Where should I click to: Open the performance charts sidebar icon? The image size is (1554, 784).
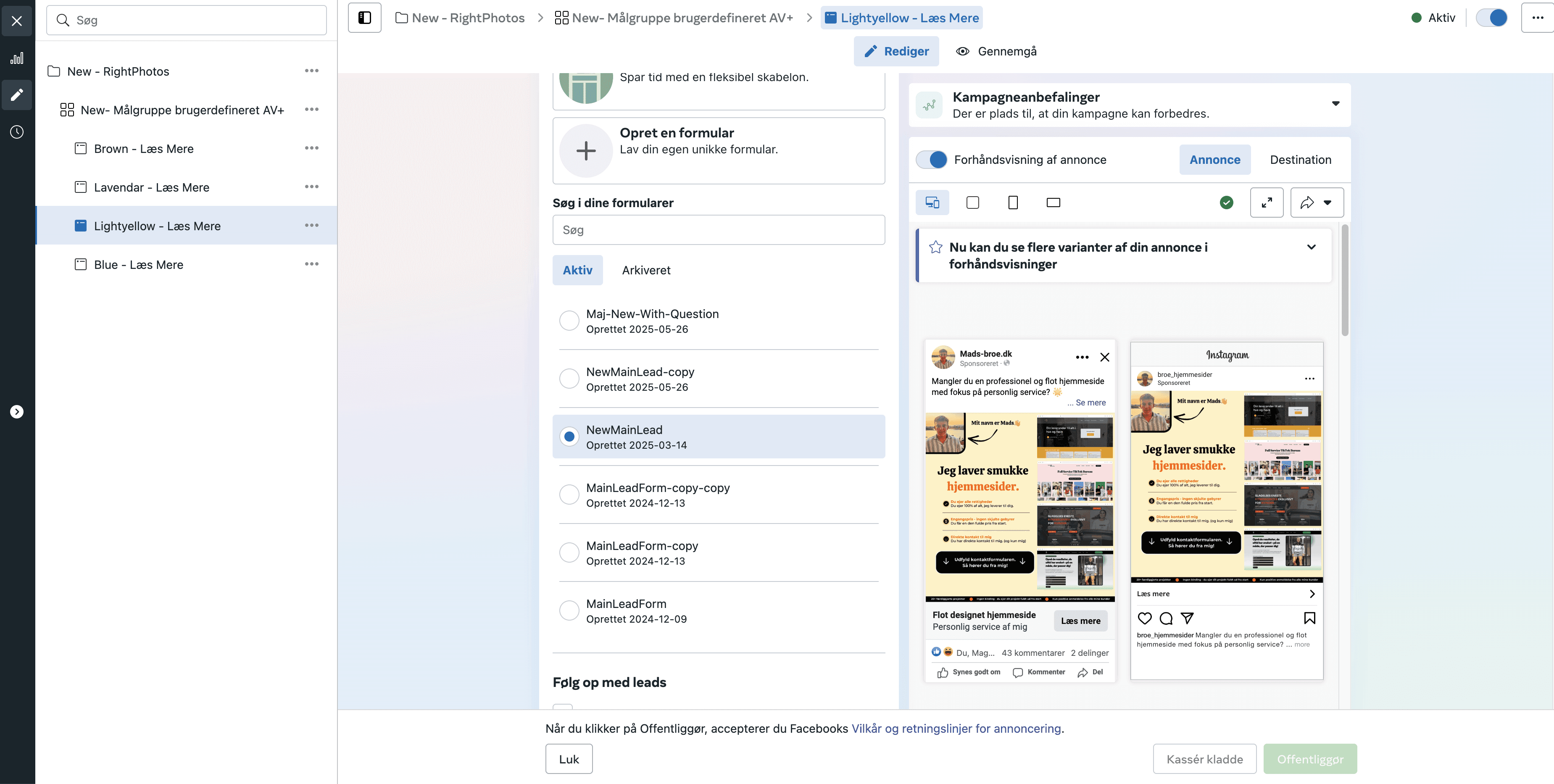click(x=17, y=58)
